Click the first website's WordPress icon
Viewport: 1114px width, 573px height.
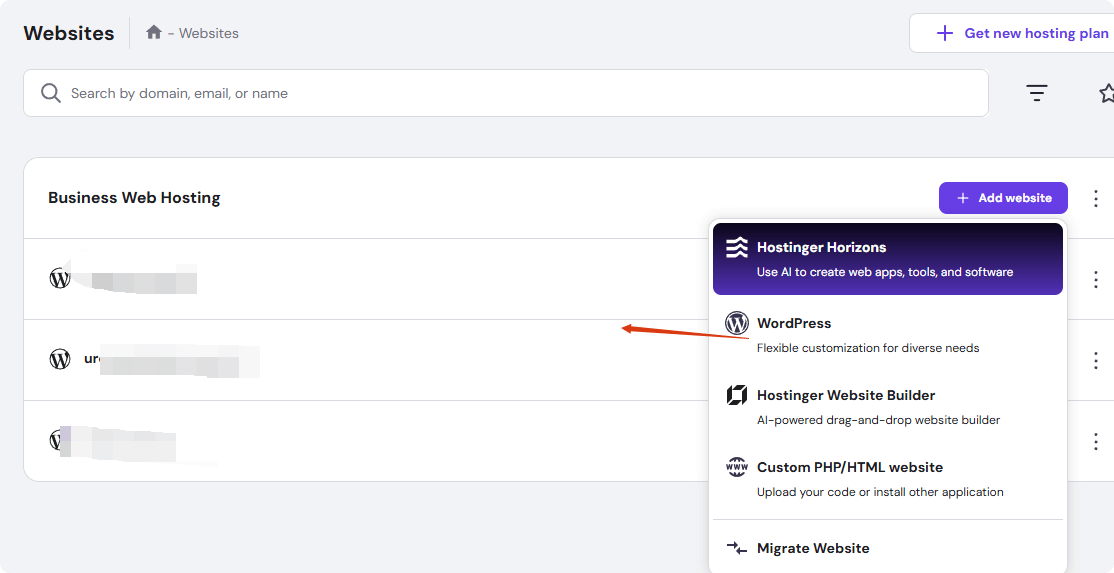point(60,278)
